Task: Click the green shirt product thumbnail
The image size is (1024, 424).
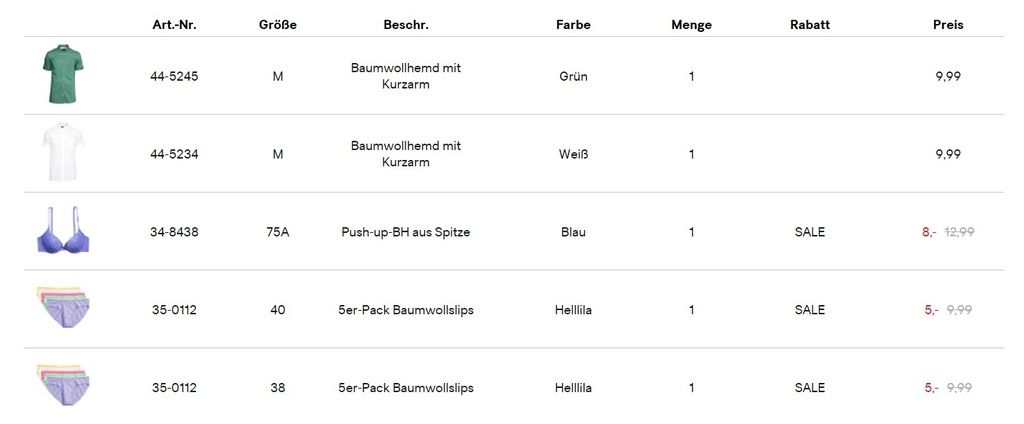Action: pos(63,75)
